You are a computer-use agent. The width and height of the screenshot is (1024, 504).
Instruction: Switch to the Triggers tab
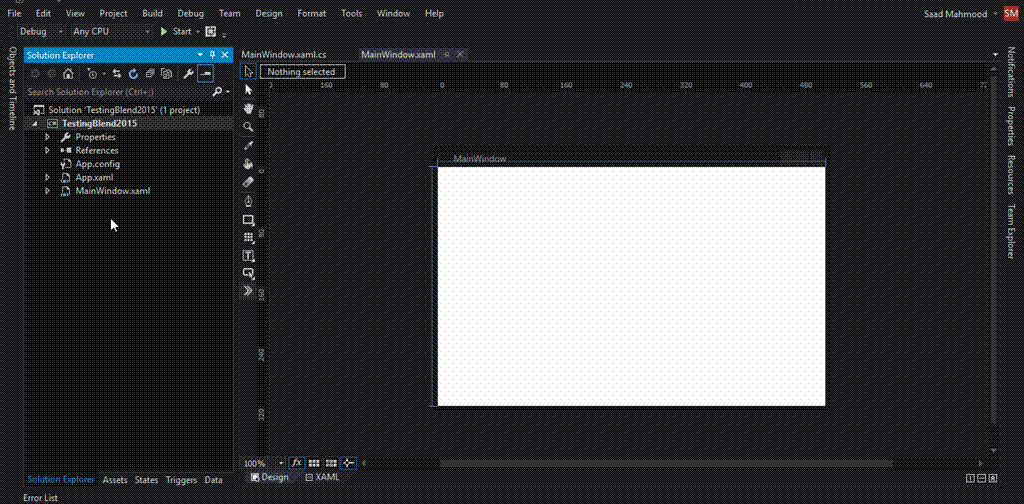click(x=181, y=480)
